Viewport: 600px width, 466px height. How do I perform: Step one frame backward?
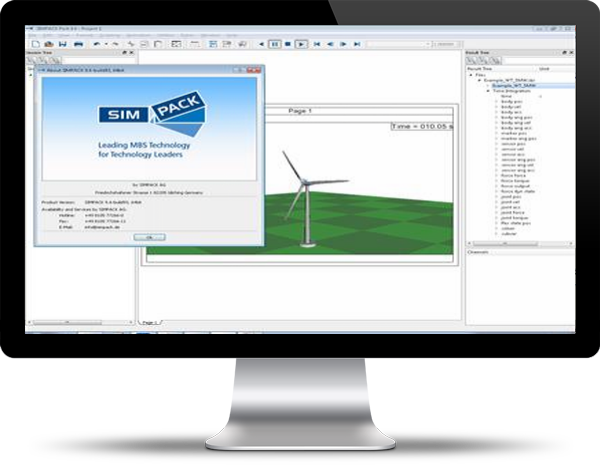(x=330, y=44)
